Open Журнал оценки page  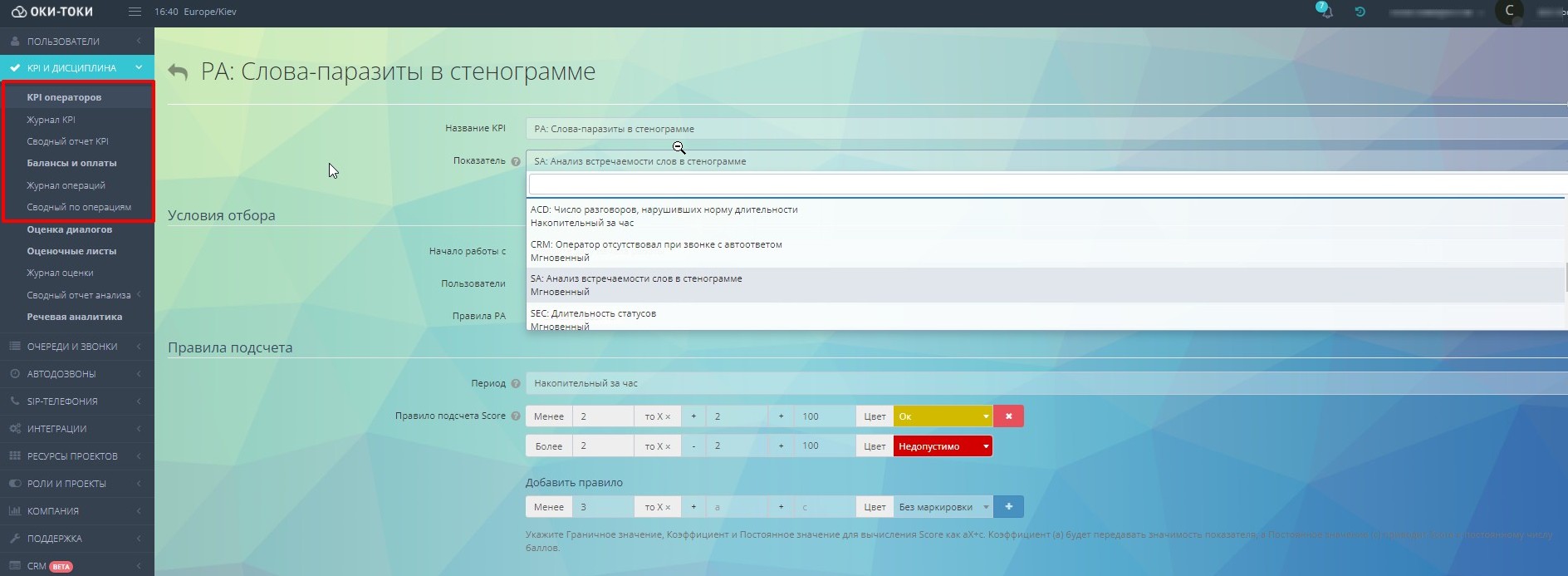pos(60,273)
